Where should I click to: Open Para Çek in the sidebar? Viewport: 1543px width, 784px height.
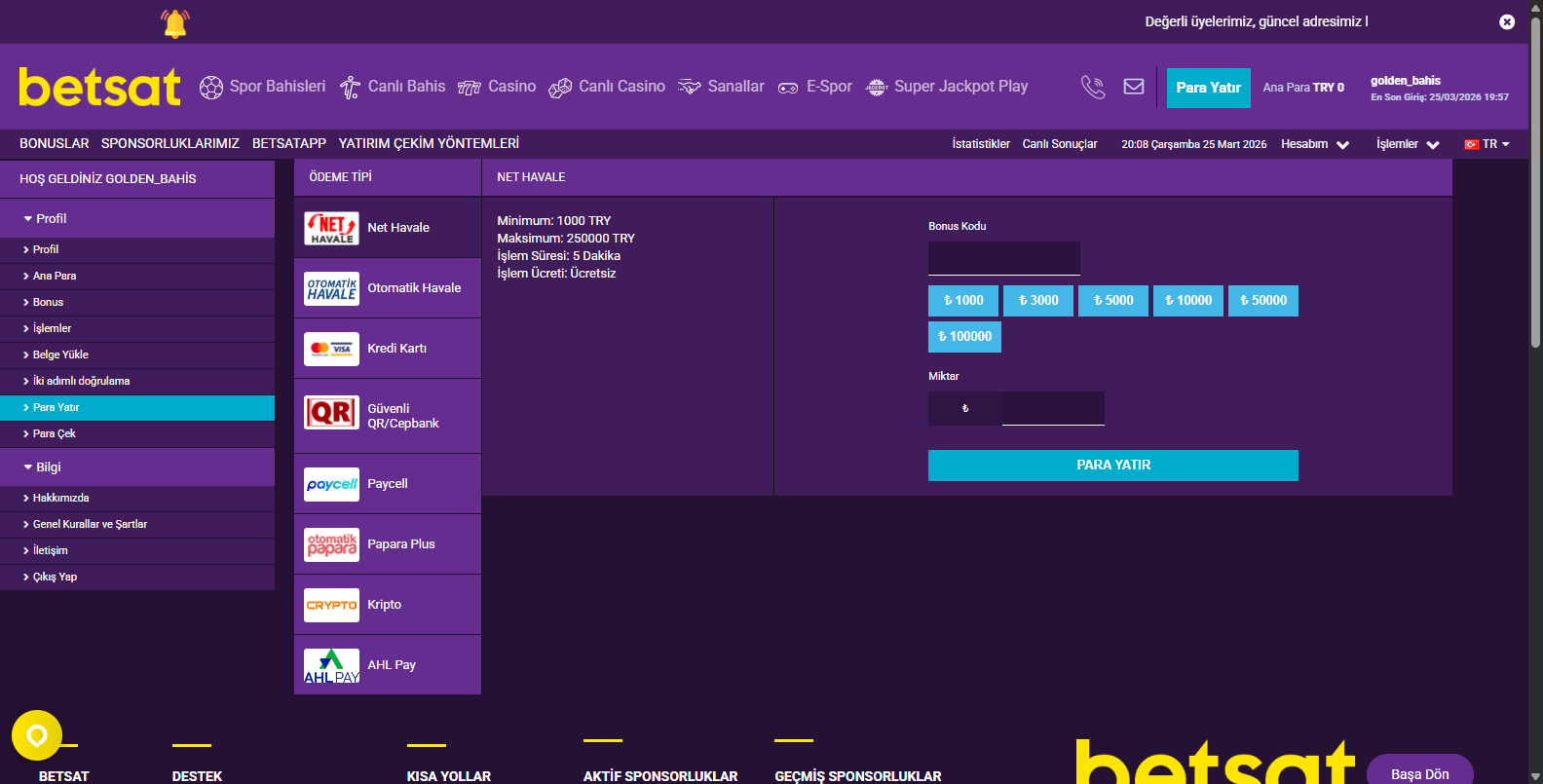(x=55, y=434)
